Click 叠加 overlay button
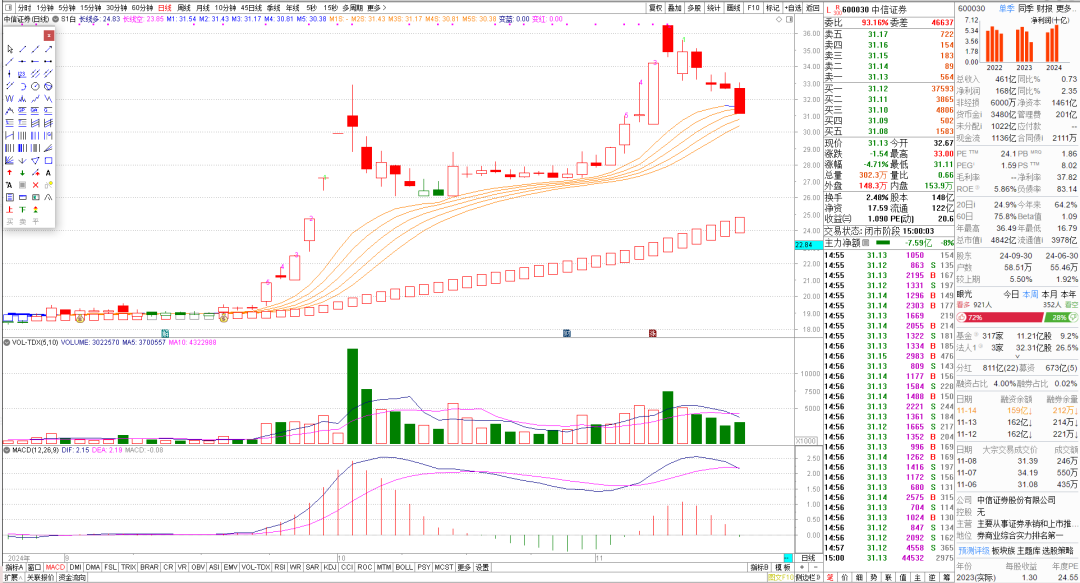1080x583 pixels. pos(675,8)
